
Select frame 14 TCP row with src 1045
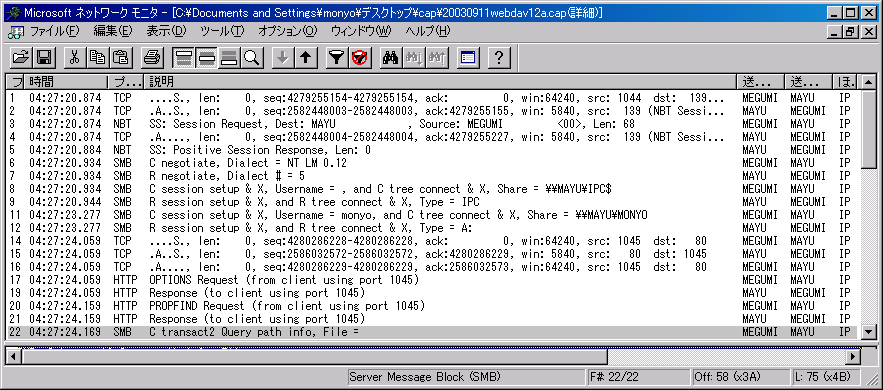(x=431, y=241)
